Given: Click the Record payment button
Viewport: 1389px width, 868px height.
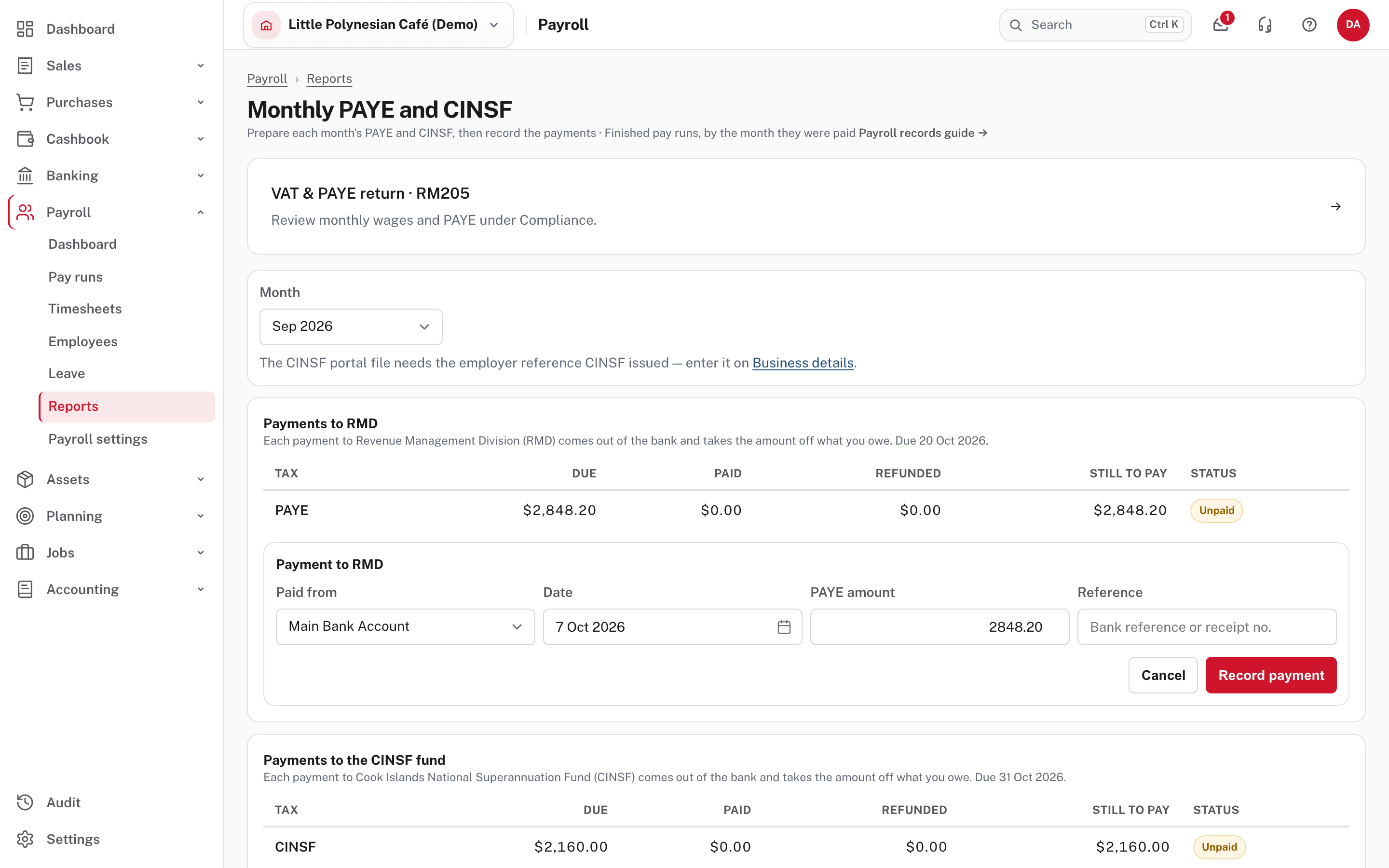Looking at the screenshot, I should (1271, 675).
